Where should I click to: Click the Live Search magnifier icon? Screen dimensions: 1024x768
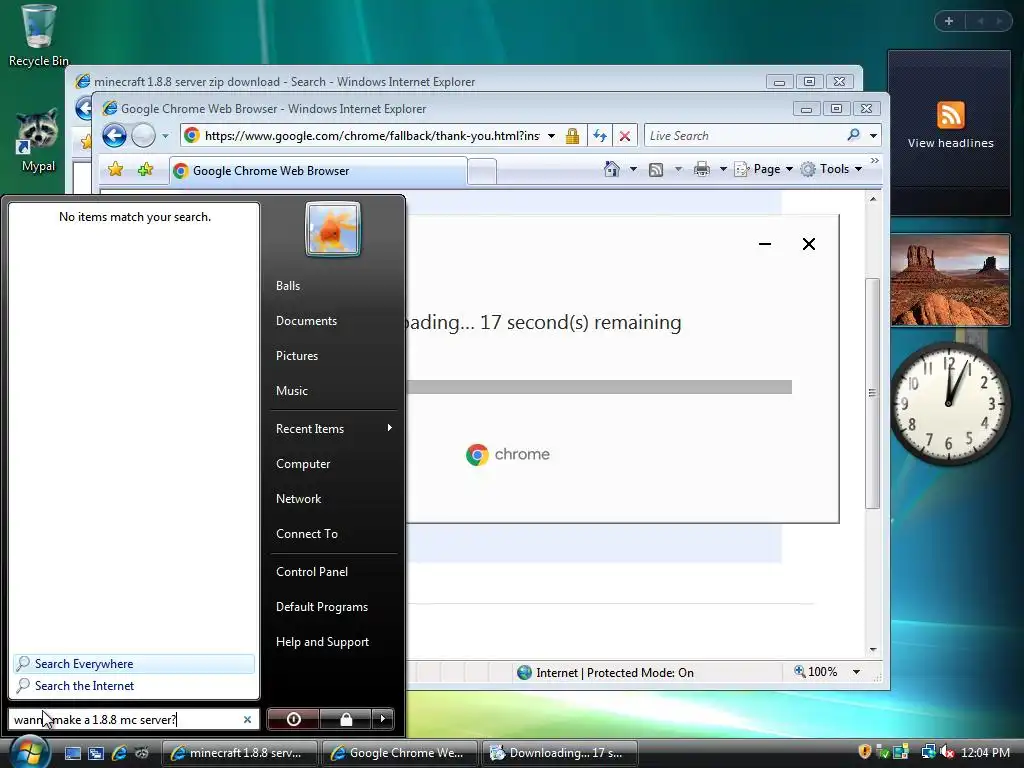tap(854, 135)
